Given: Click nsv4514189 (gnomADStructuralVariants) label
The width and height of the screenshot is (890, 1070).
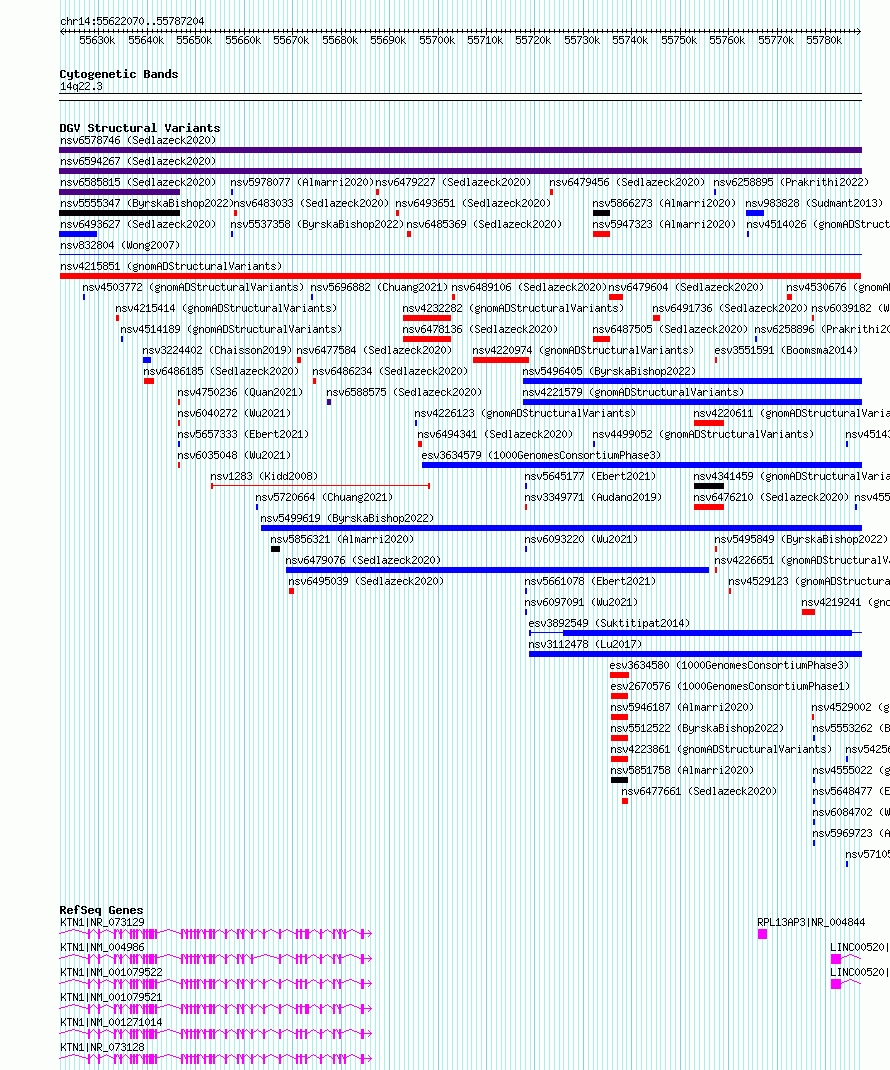Looking at the screenshot, I should [x=231, y=330].
